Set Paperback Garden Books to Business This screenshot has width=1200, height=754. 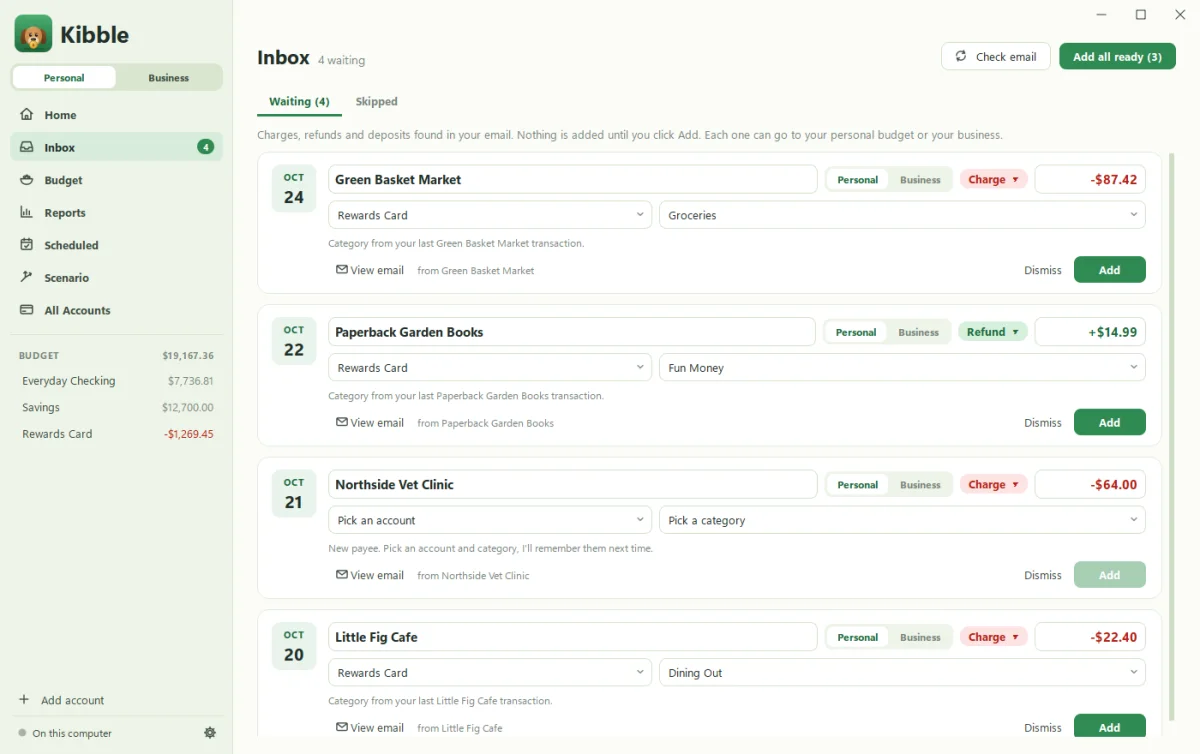pyautogui.click(x=918, y=332)
